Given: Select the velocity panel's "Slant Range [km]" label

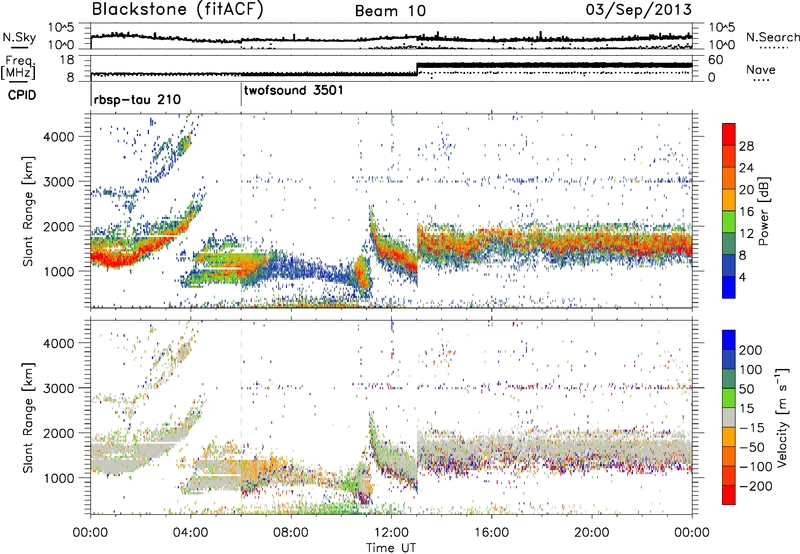Looking at the screenshot, I should pyautogui.click(x=28, y=417).
